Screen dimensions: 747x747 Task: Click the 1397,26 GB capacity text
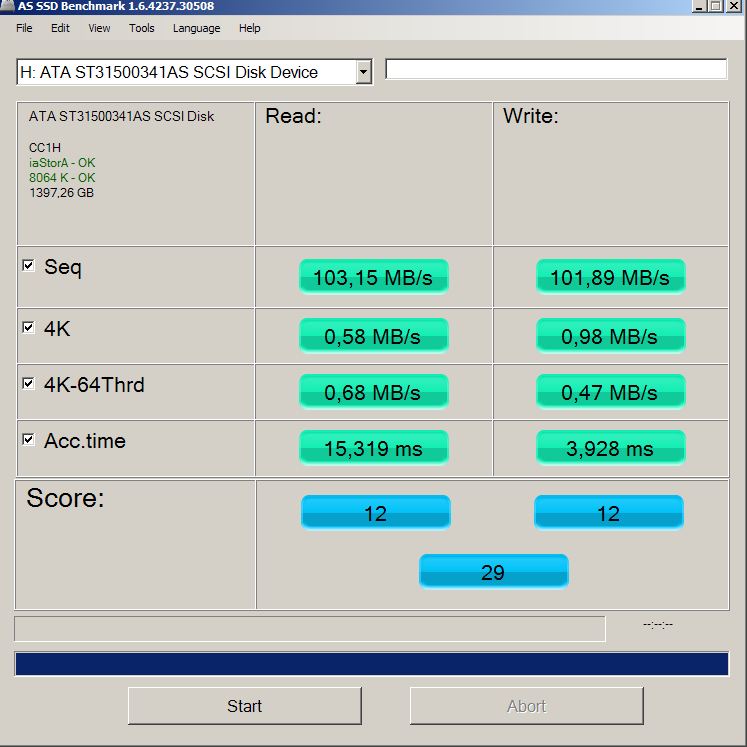click(61, 192)
